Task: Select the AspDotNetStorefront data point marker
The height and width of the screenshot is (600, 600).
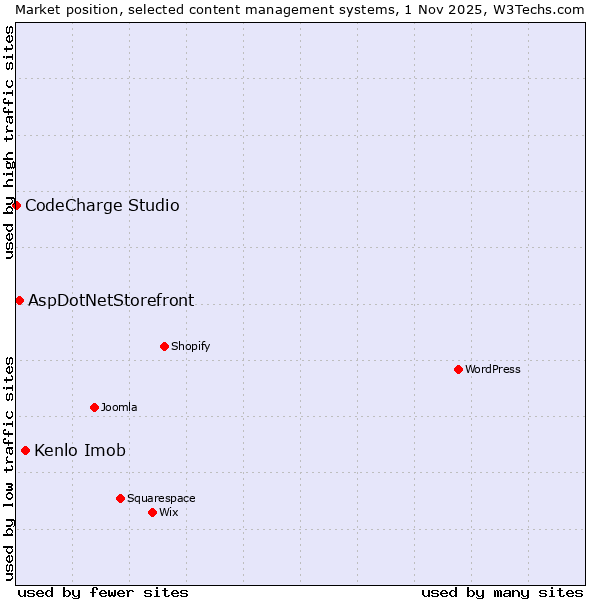Action: (19, 300)
